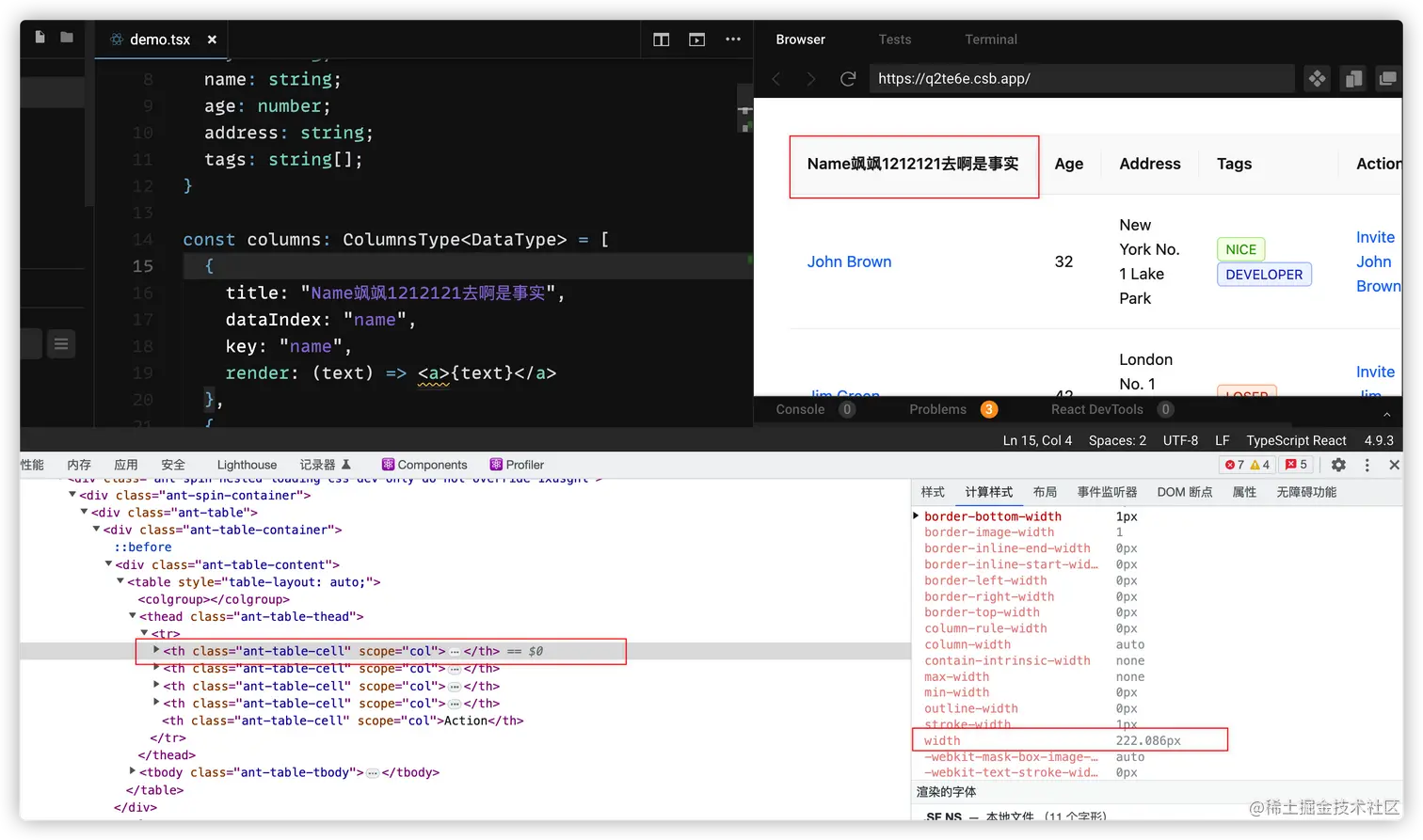The height and width of the screenshot is (840, 1423).
Task: Open the 内存 memory DevTools tab
Action: click(79, 465)
